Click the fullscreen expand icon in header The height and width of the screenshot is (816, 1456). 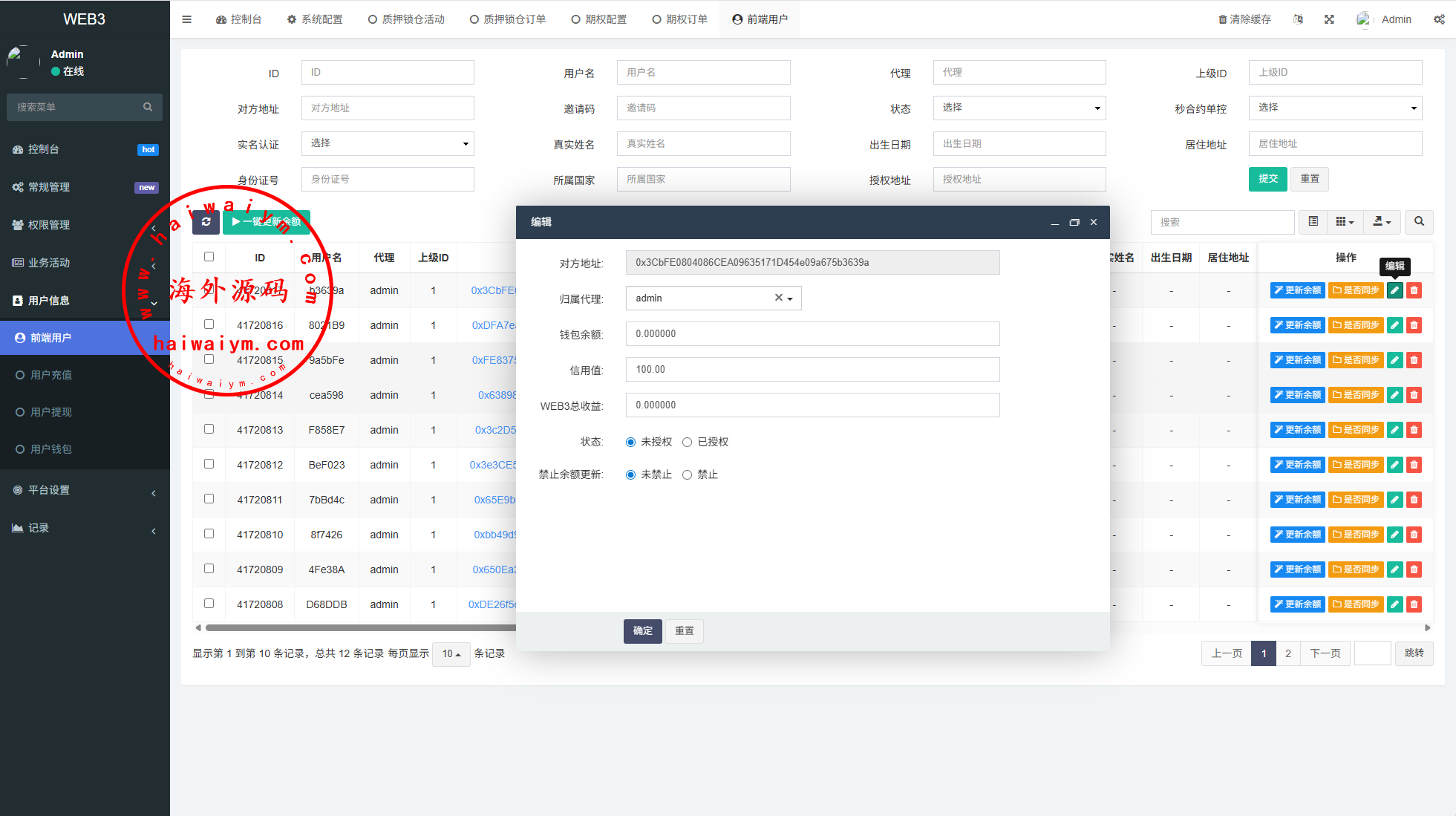tap(1329, 19)
